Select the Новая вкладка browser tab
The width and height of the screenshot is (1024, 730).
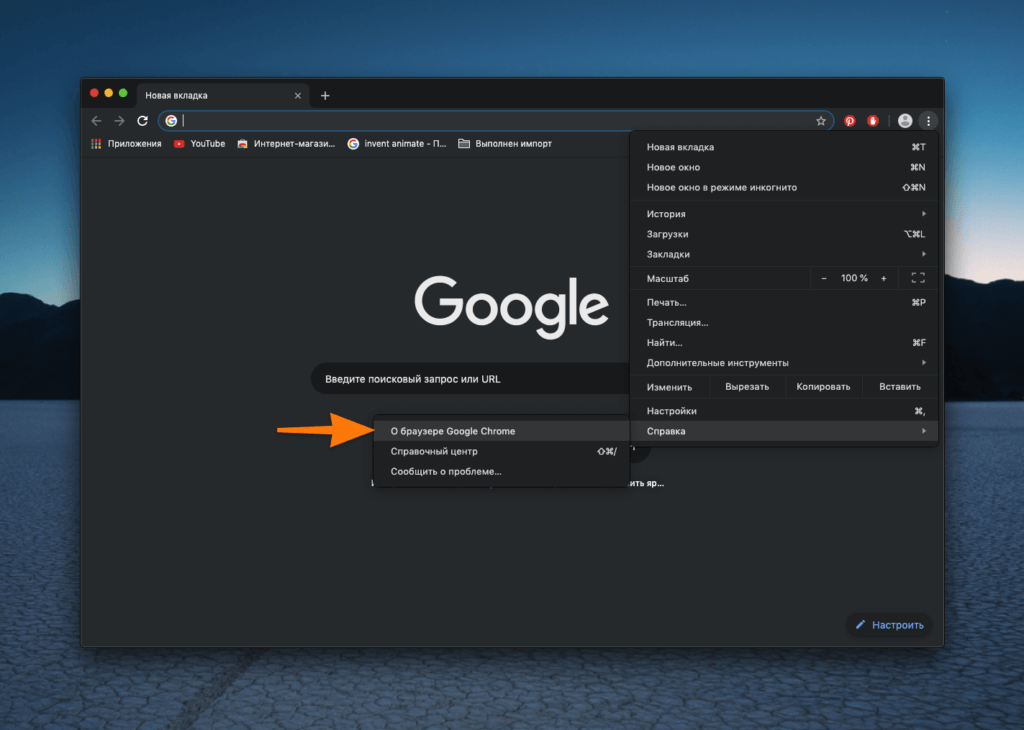pyautogui.click(x=222, y=95)
